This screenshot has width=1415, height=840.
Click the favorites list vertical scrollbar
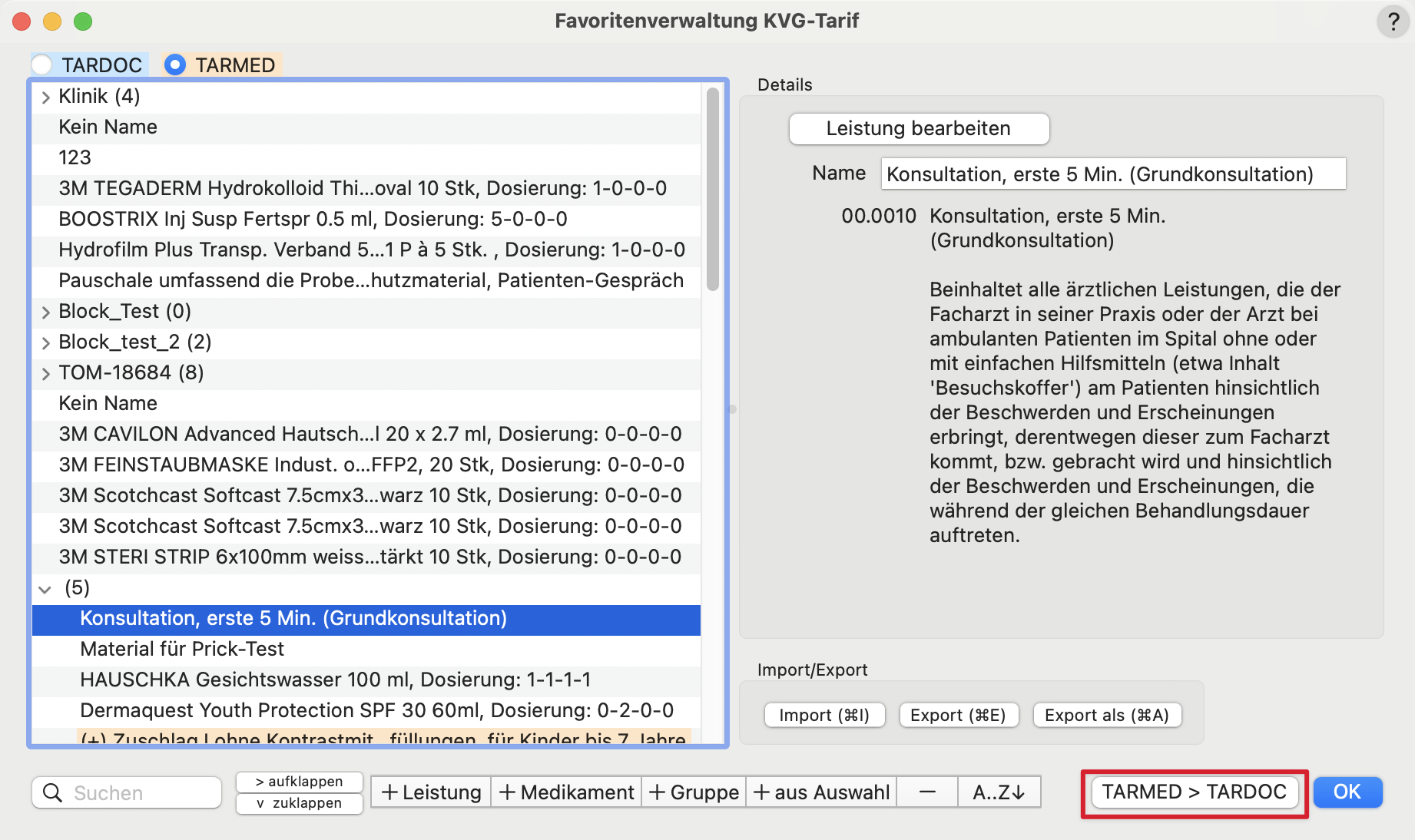(713, 189)
